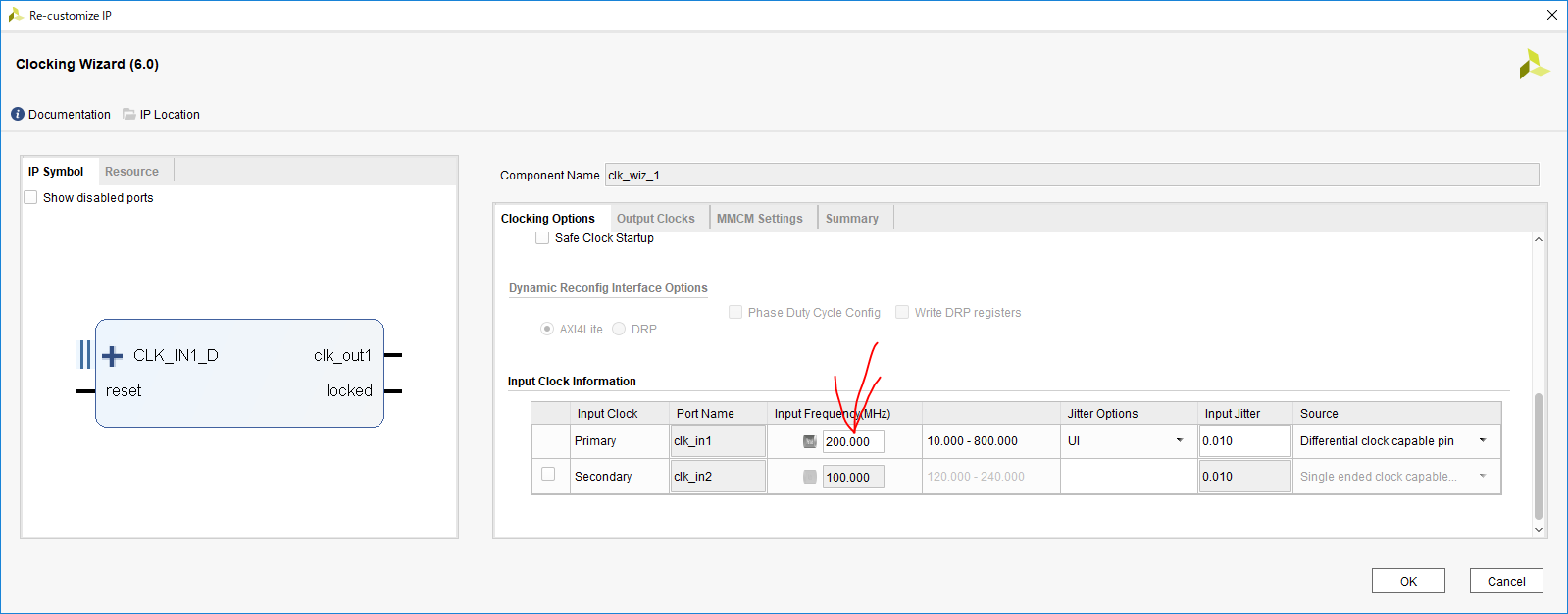Click the Vivado icon in title bar
The height and width of the screenshot is (614, 1568).
[16, 15]
